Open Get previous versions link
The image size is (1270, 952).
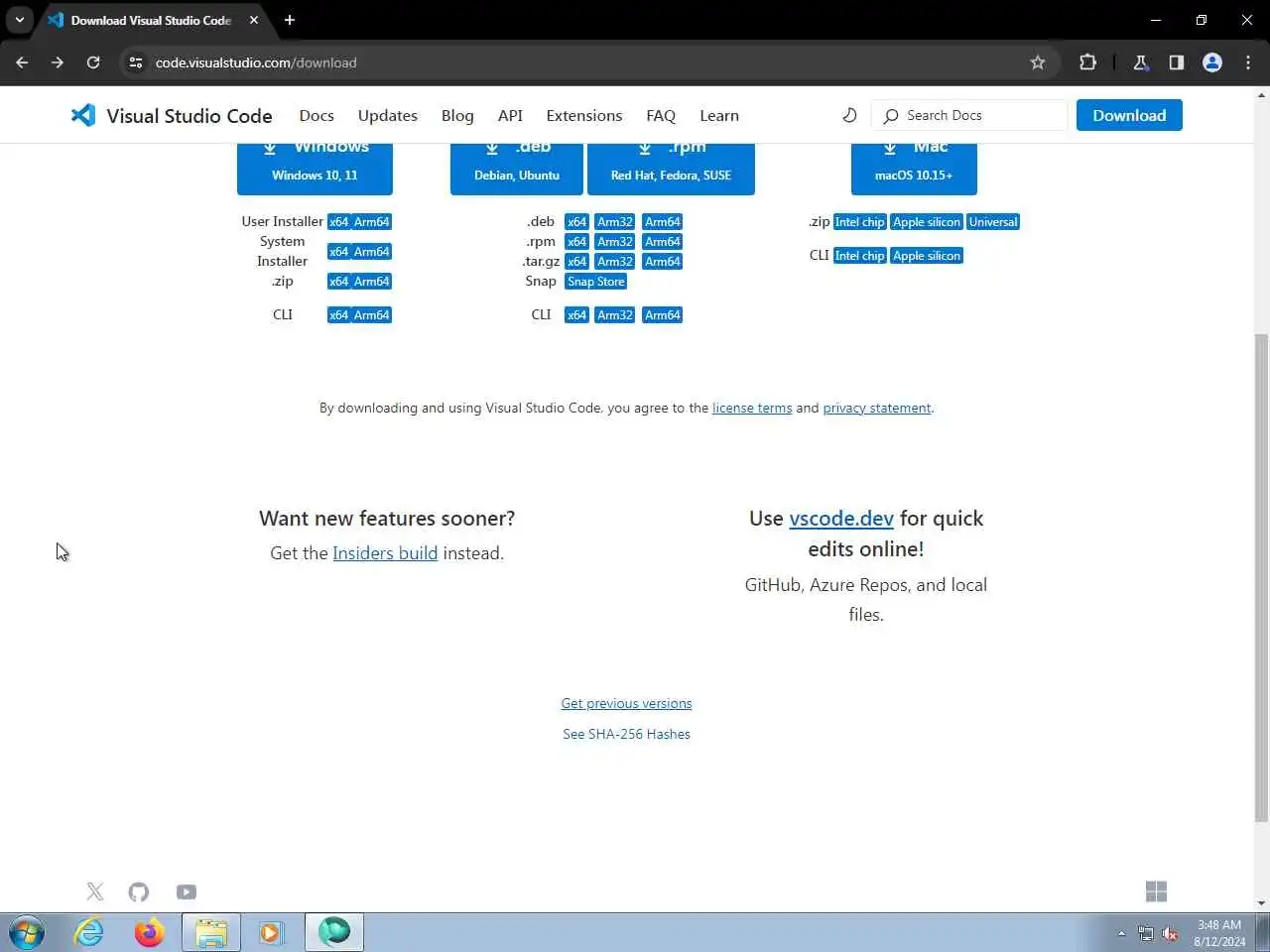[x=626, y=703]
